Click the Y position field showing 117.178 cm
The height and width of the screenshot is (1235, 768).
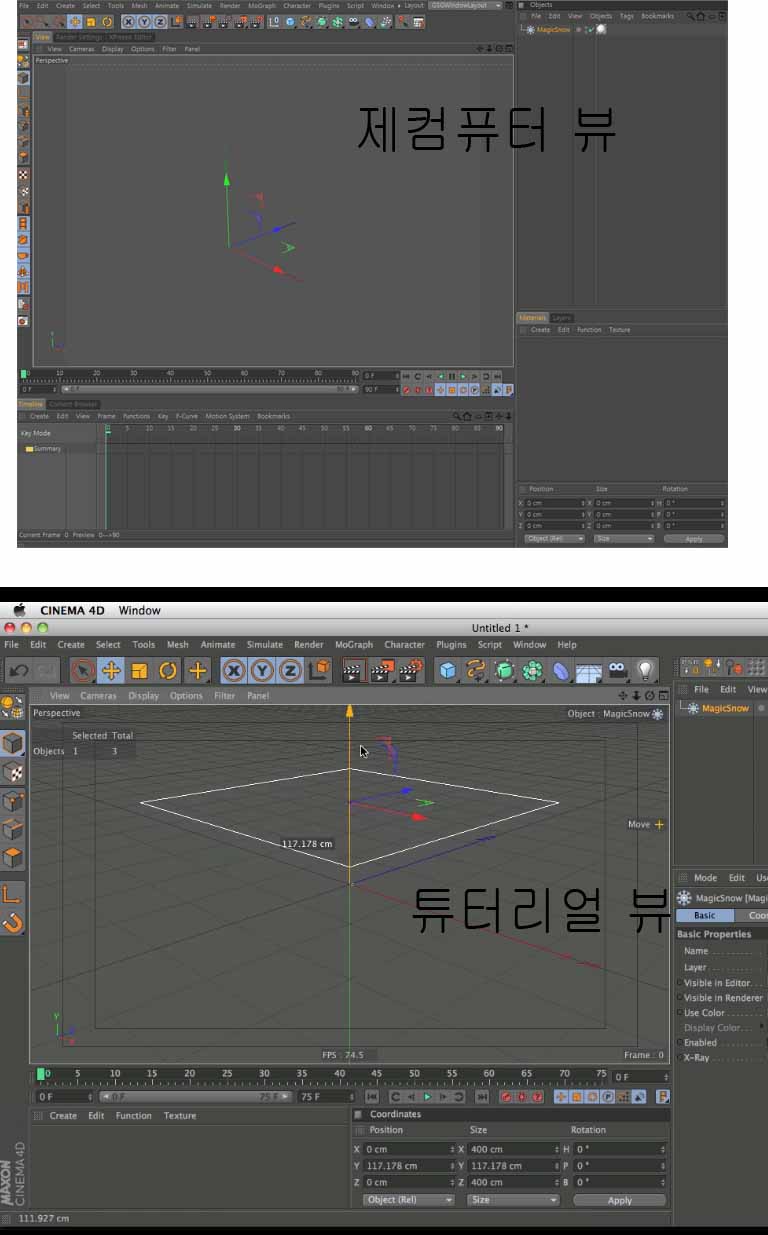[405, 1166]
